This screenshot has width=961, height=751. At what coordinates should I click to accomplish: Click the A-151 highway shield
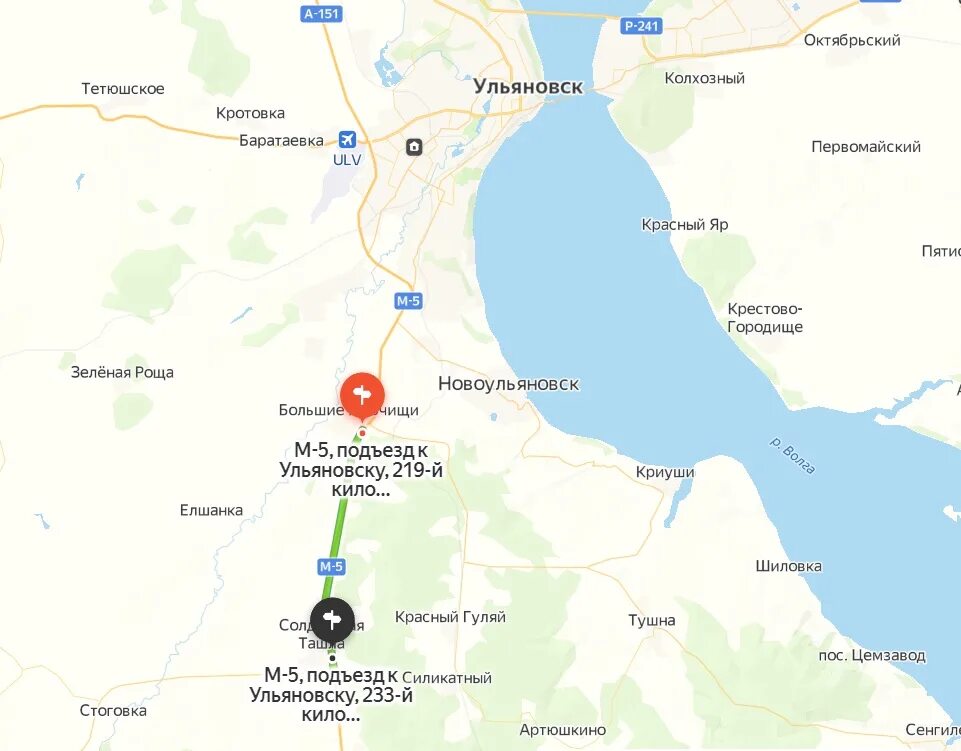[322, 13]
